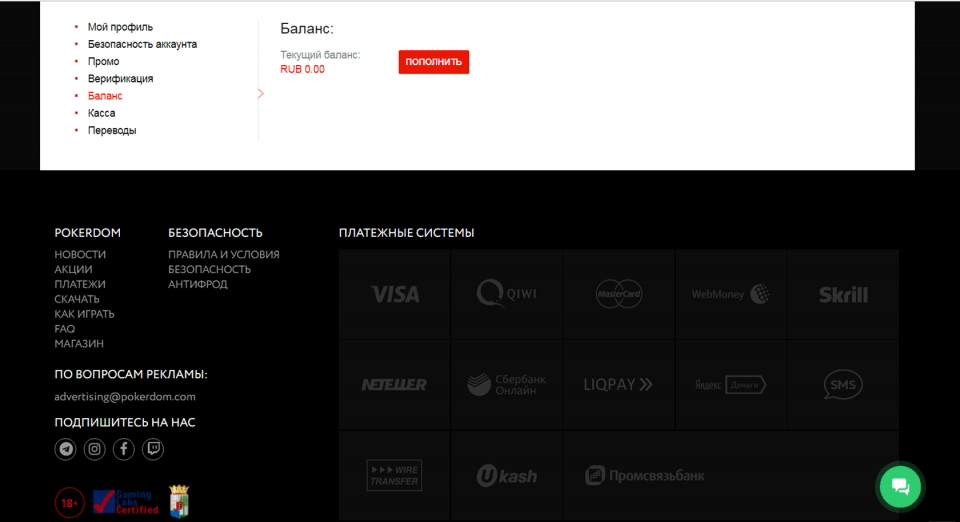Image resolution: width=960 pixels, height=522 pixels.
Task: Select Переводы in account menu
Action: (112, 130)
